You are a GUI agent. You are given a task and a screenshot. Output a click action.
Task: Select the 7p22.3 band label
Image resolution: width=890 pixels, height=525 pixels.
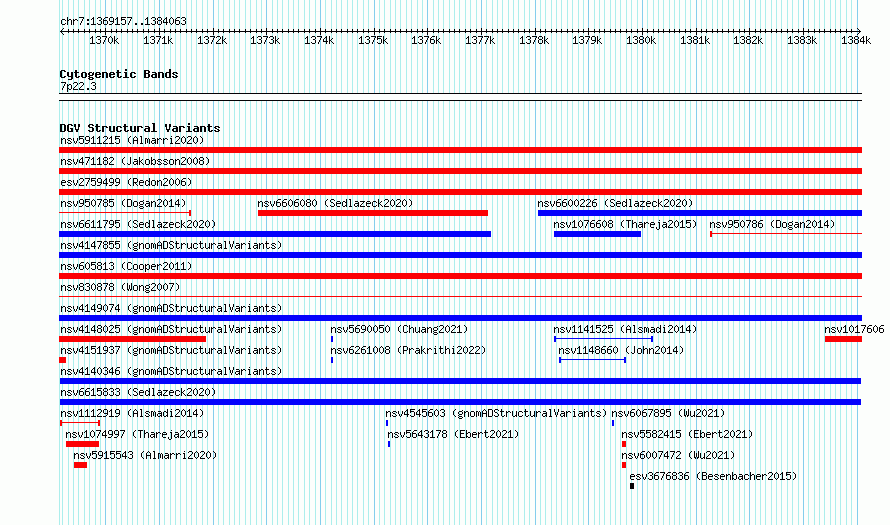[x=78, y=86]
